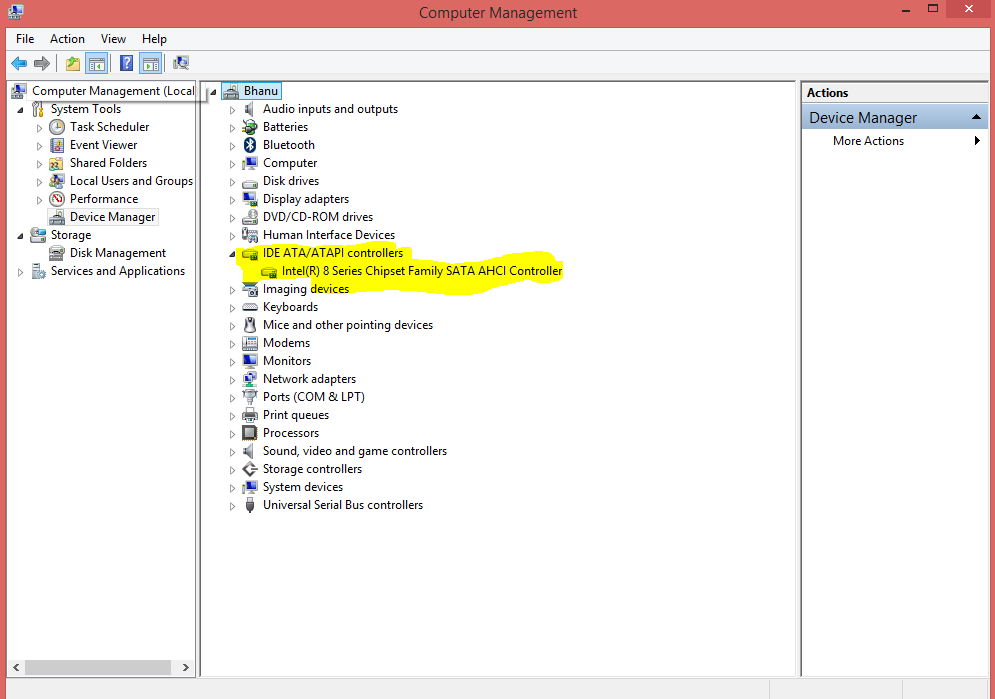Viewport: 995px width, 699px height.
Task: Click the left pane scroll-right arrow
Action: [185, 667]
